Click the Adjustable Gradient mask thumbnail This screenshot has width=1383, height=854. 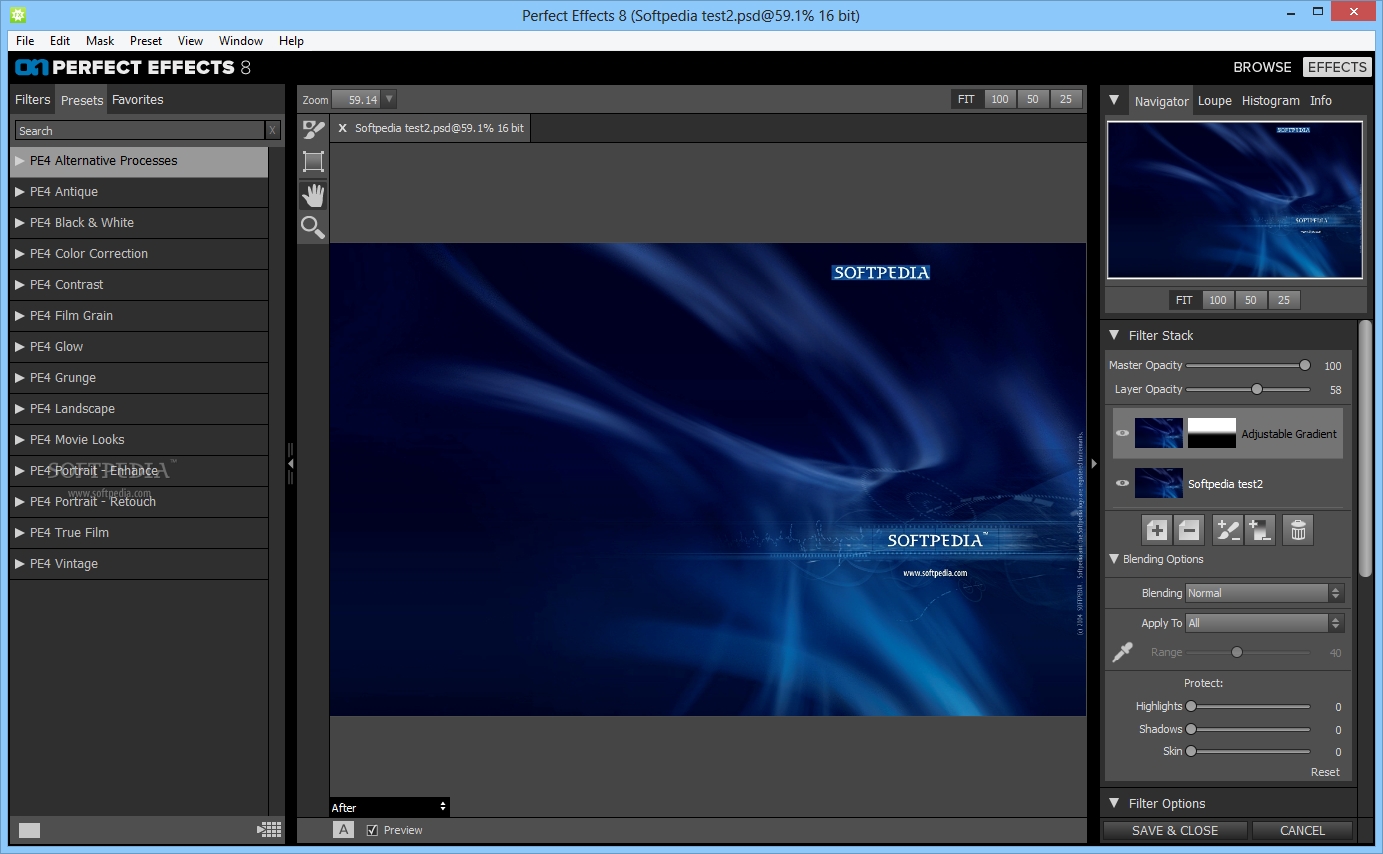tap(1212, 433)
